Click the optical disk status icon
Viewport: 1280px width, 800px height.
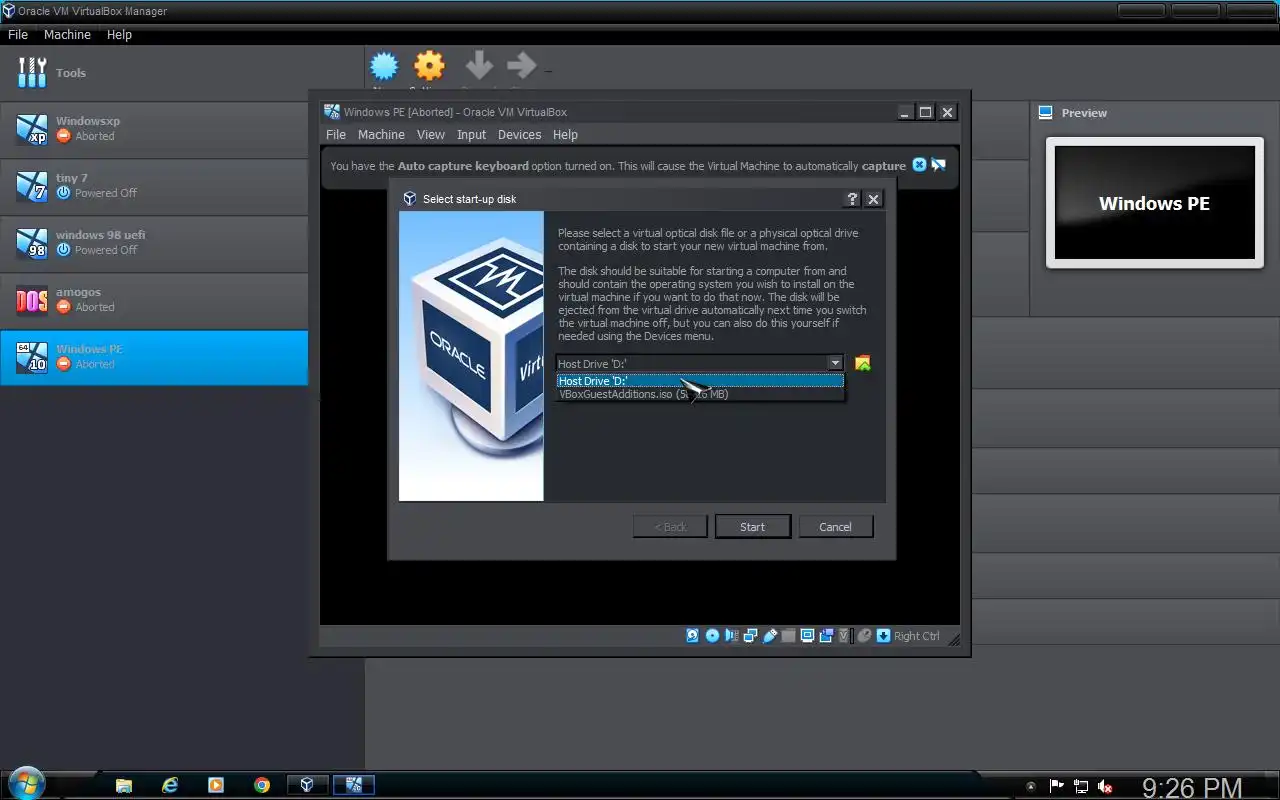712,635
